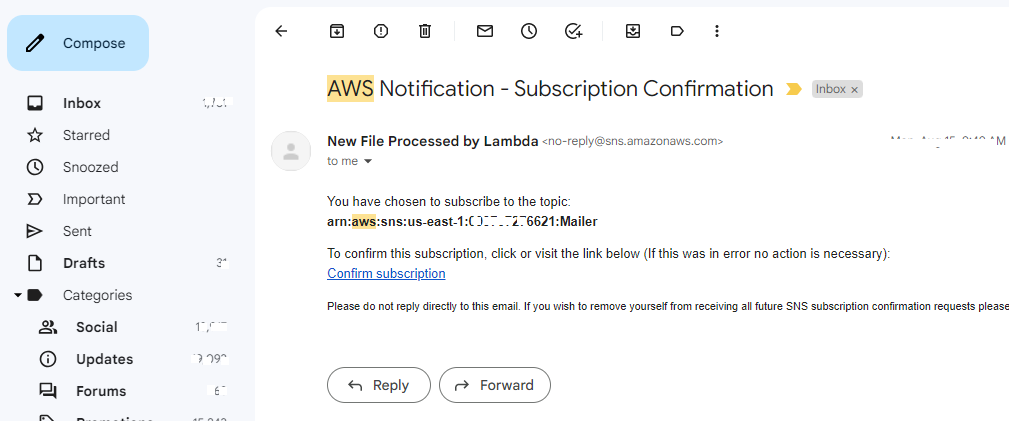Click the Move to icon
Screen dimensions: 1009x421
pyautogui.click(x=633, y=31)
